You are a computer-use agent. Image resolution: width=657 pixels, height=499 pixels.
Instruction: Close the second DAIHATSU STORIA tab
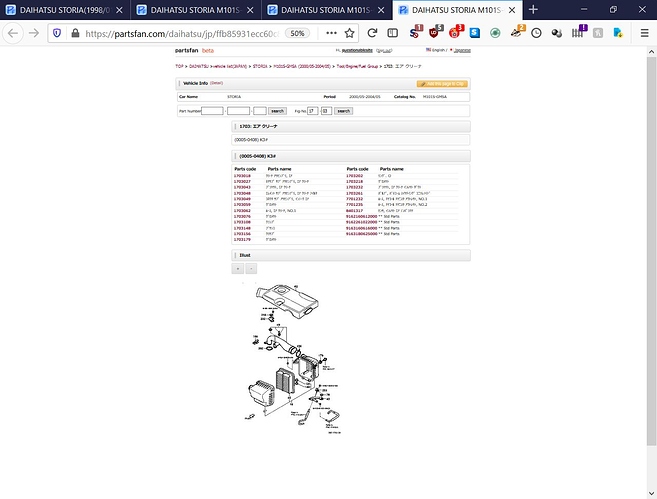(x=250, y=10)
